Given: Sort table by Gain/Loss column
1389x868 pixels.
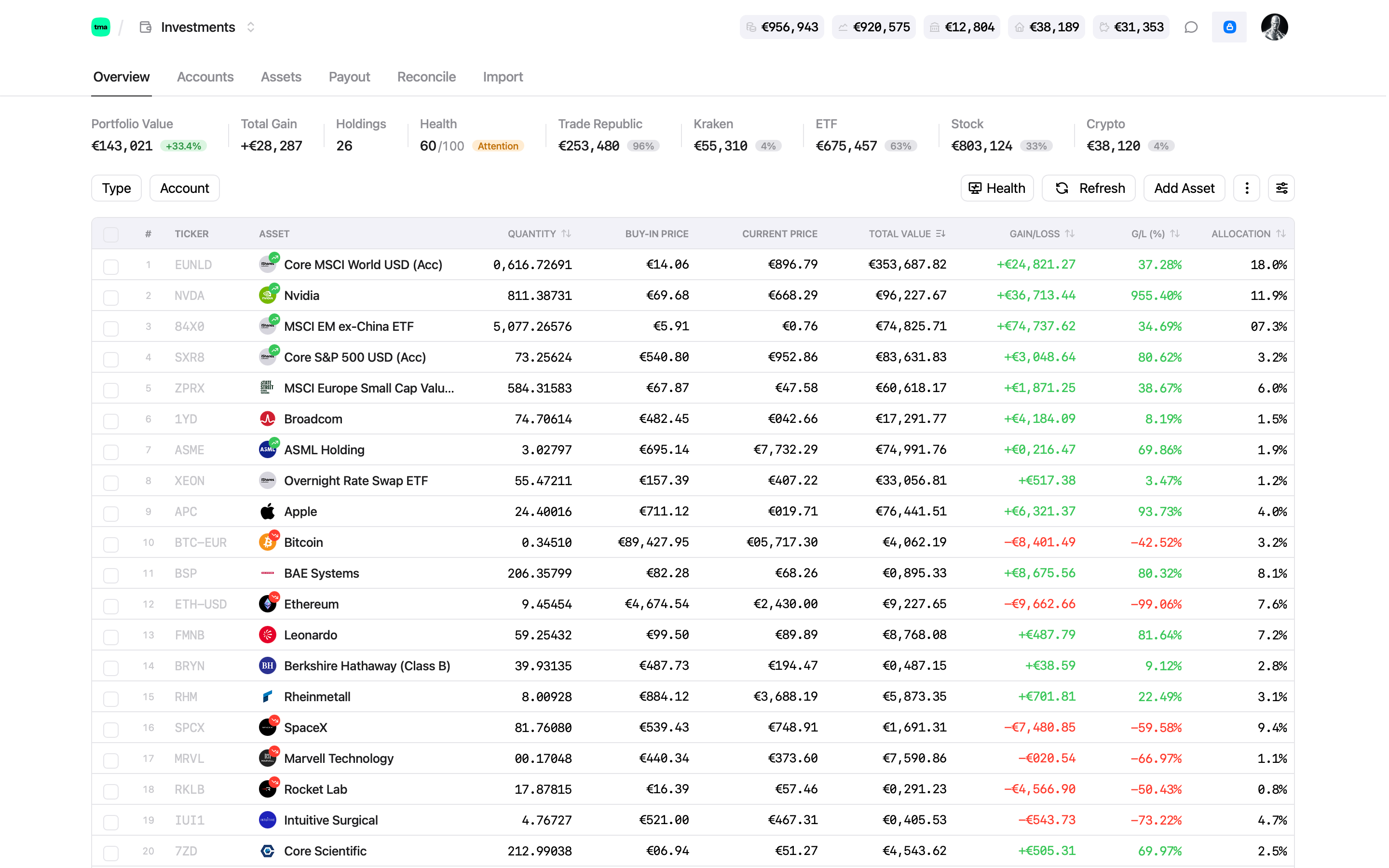Looking at the screenshot, I should click(1042, 234).
